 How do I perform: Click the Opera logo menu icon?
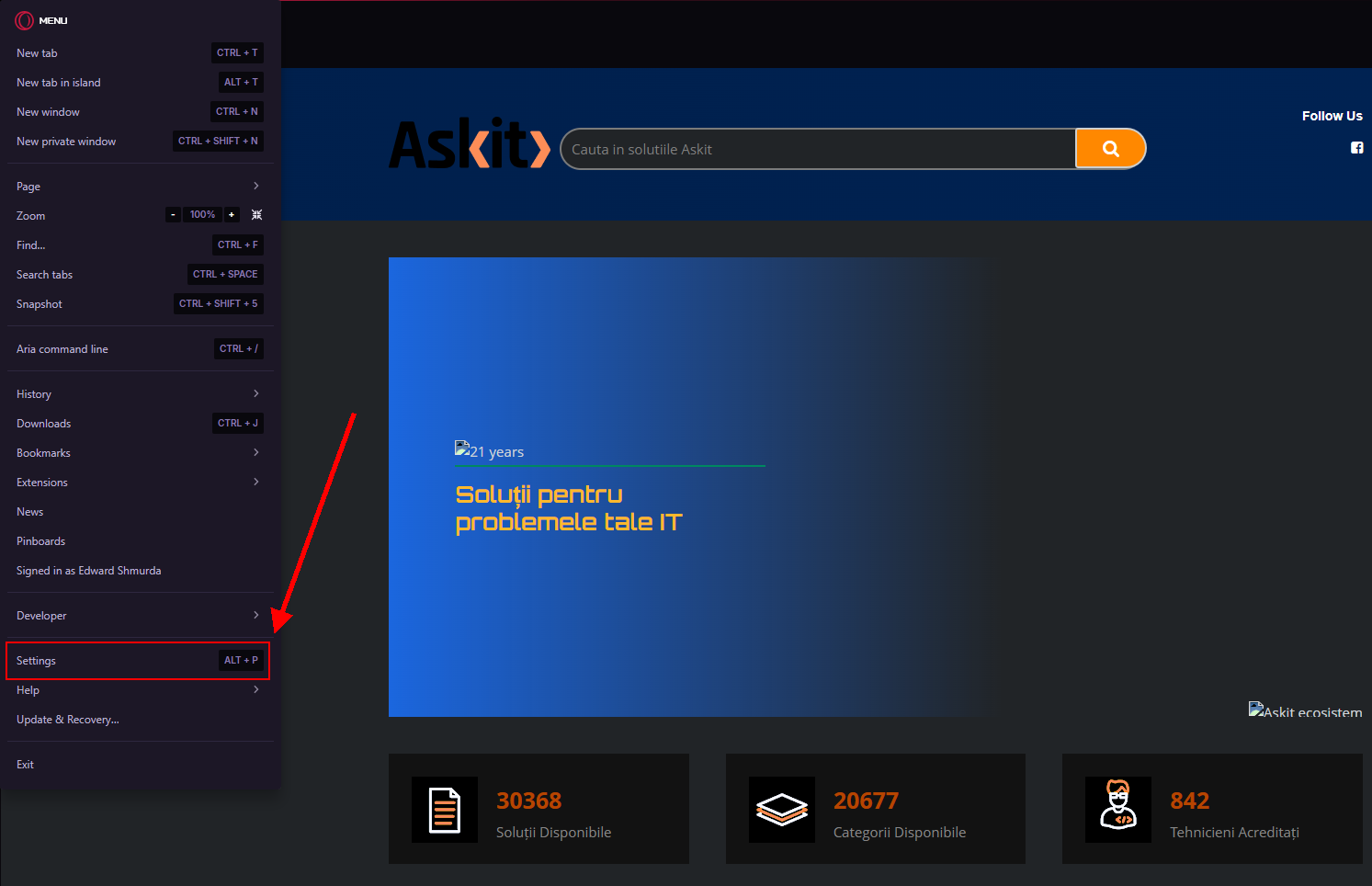point(25,20)
